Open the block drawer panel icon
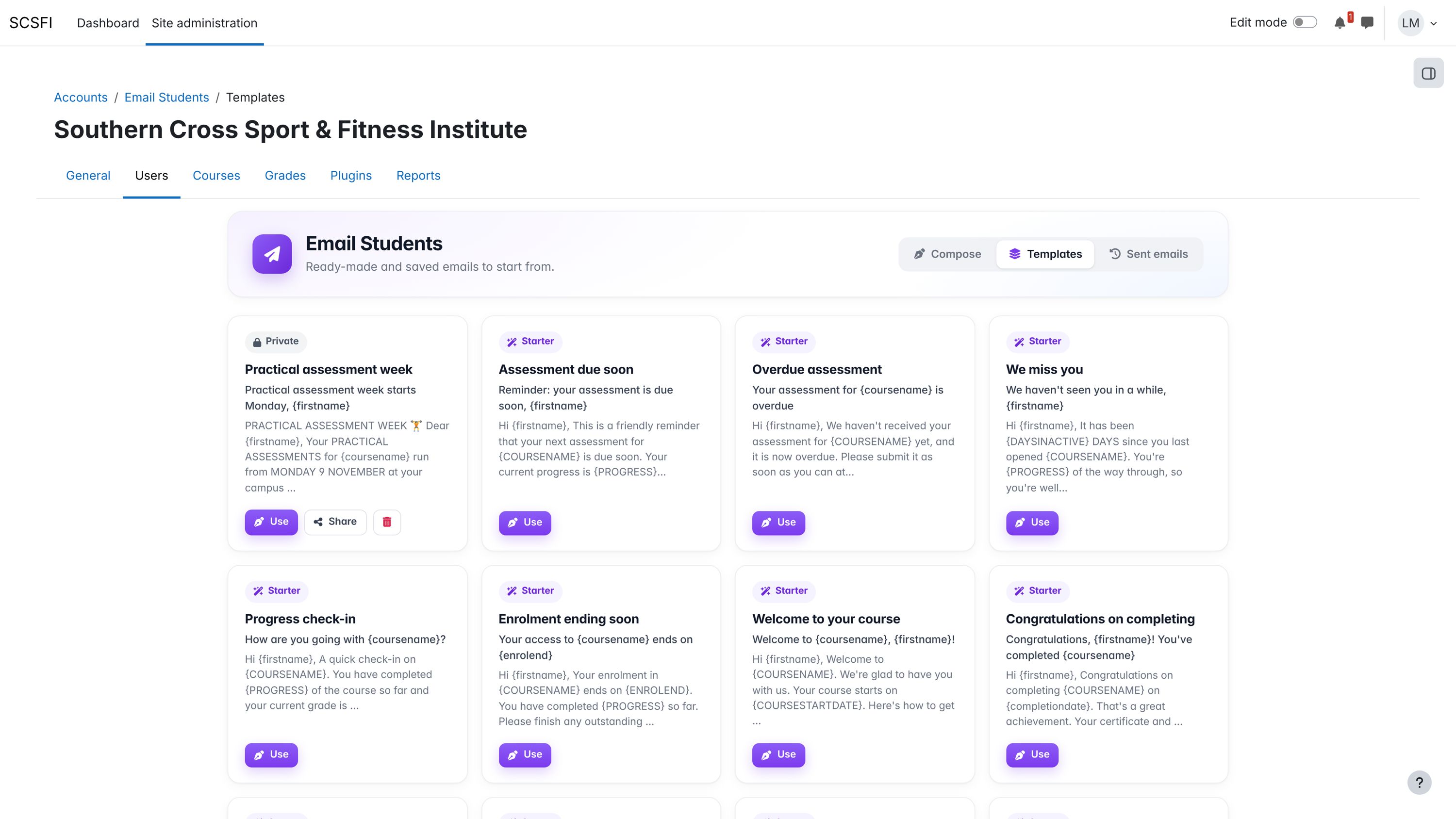The height and width of the screenshot is (819, 1456). tap(1428, 73)
